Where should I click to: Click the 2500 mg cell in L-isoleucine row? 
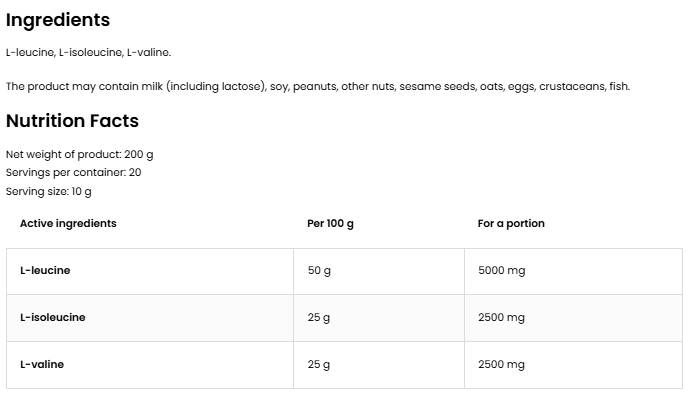[x=501, y=318]
